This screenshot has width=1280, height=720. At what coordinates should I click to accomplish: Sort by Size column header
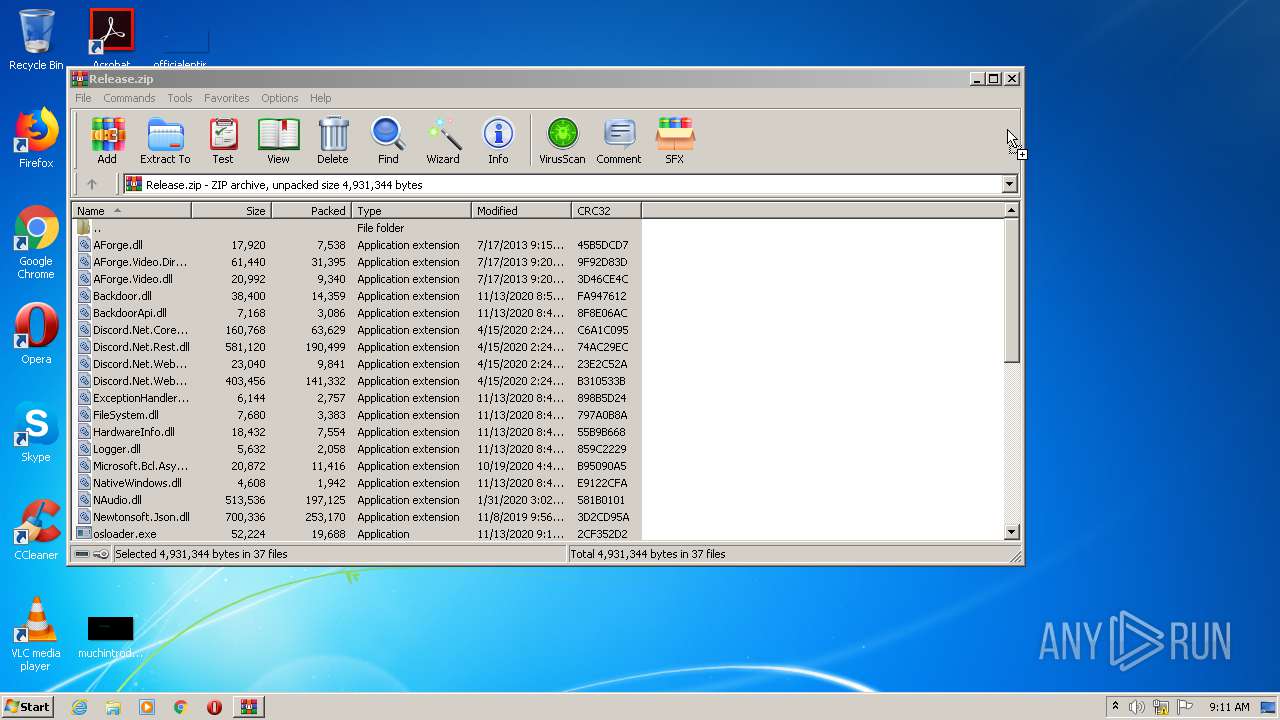pos(231,210)
